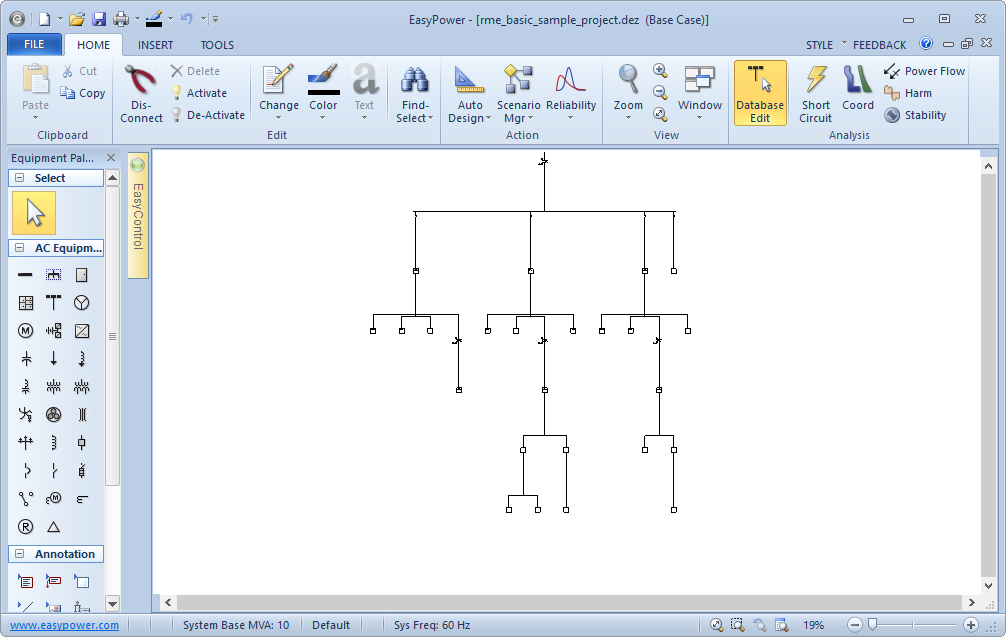Switch to the INSERT ribbon tab
The image size is (1006, 637).
click(x=155, y=45)
